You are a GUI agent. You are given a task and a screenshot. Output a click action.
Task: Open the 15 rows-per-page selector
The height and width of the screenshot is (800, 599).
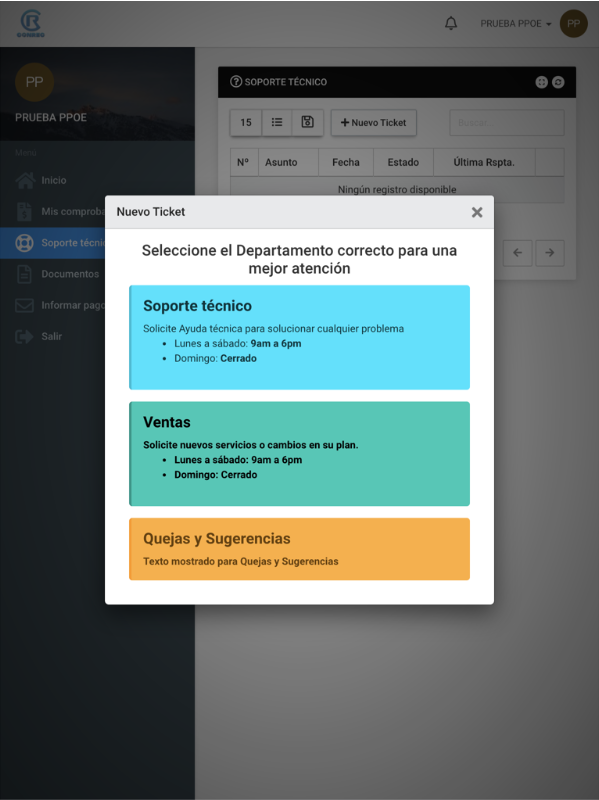246,122
